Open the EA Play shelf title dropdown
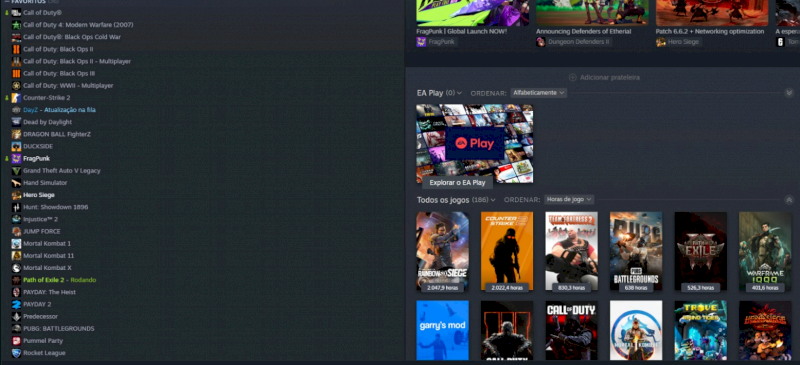This screenshot has width=800, height=365. (x=439, y=93)
